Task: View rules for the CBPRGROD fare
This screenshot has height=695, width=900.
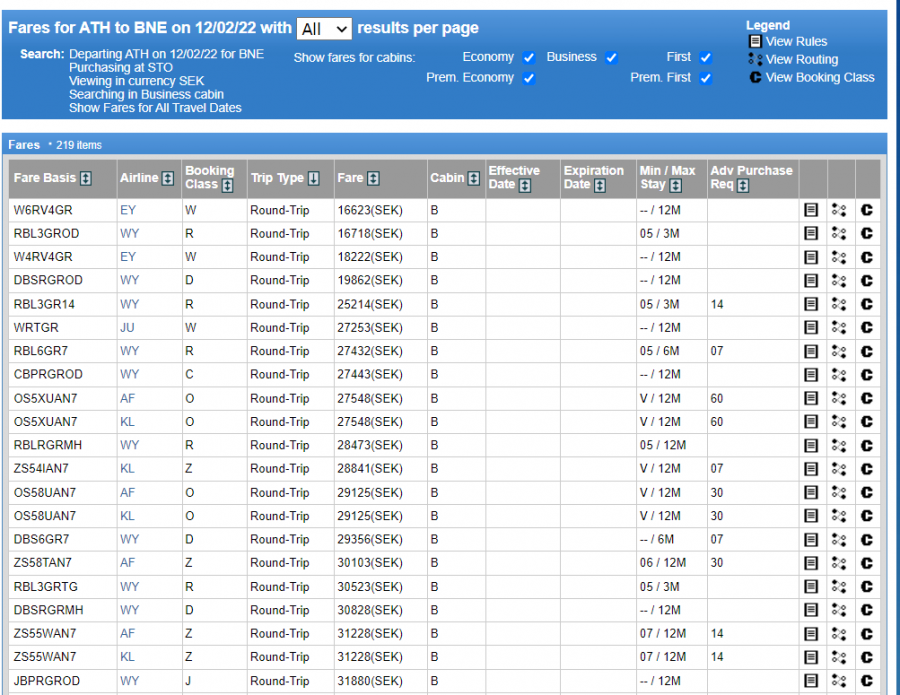Action: click(811, 375)
